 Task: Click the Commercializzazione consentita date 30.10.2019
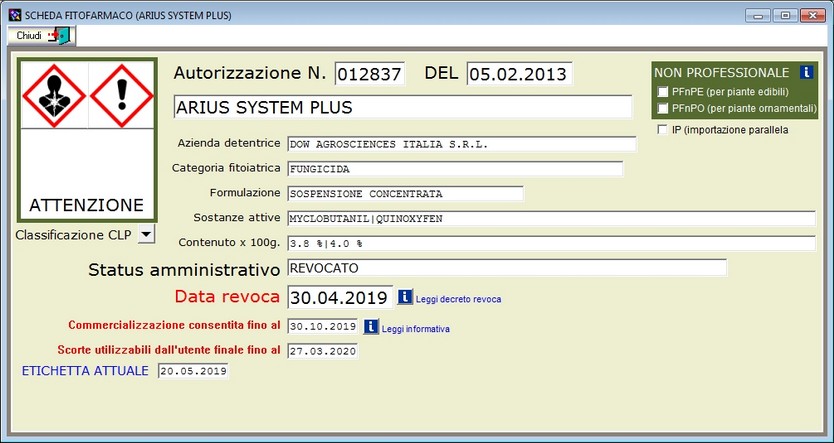(323, 326)
